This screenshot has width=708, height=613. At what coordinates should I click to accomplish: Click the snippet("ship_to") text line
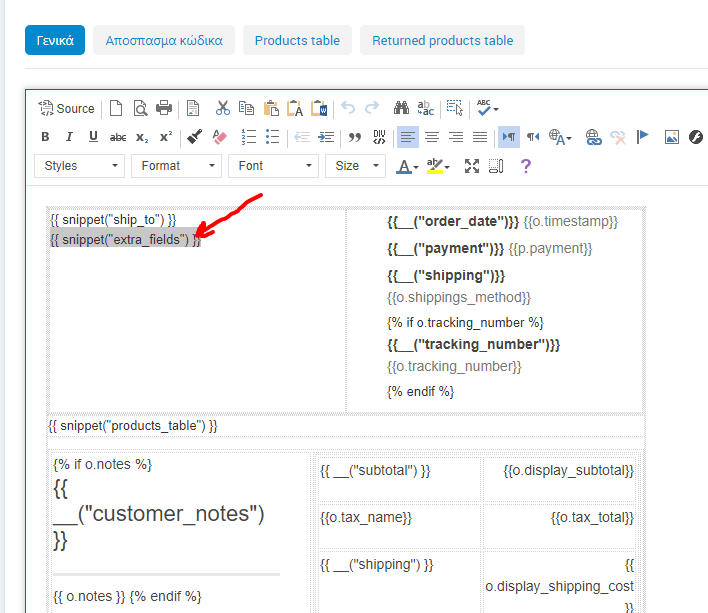(113, 220)
